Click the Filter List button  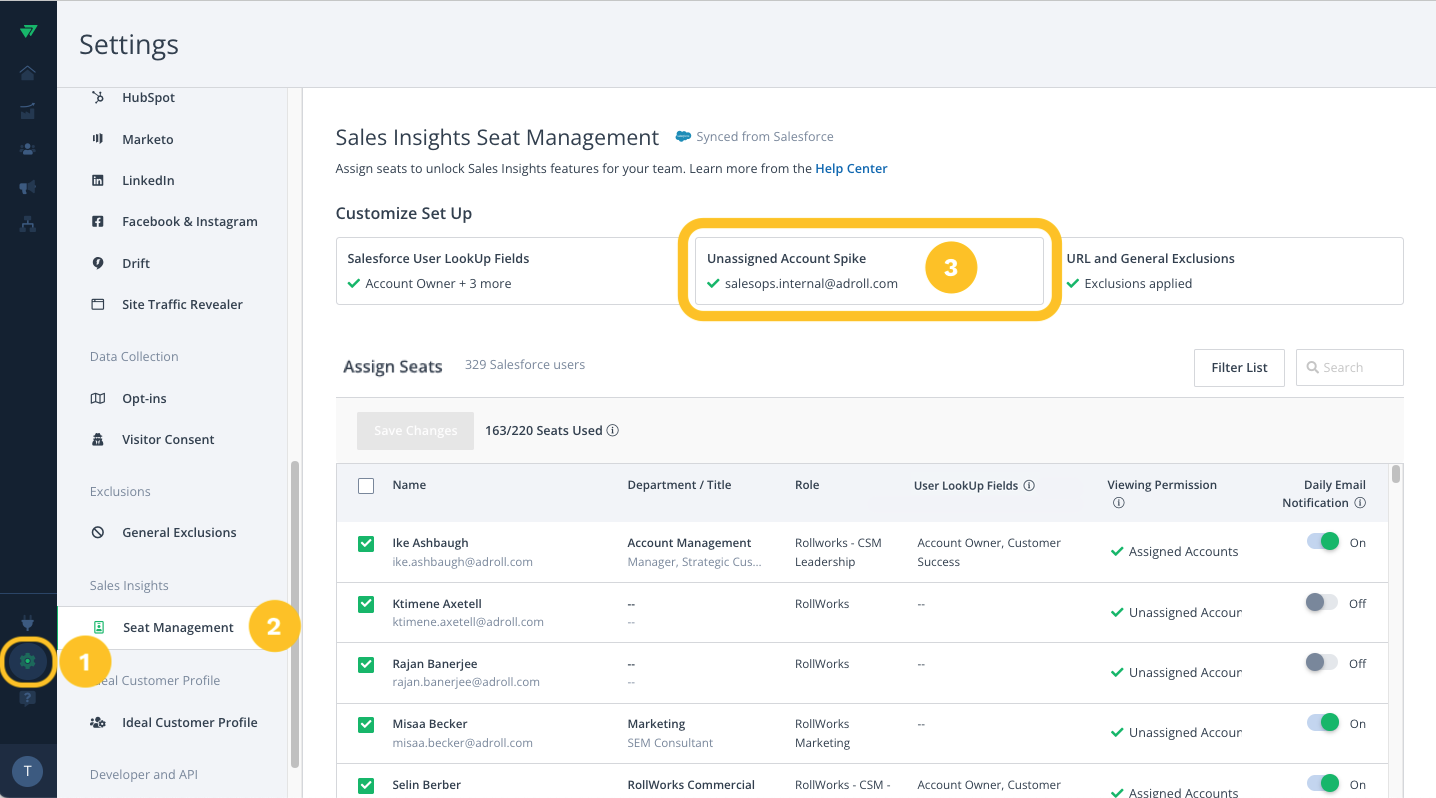1239,367
